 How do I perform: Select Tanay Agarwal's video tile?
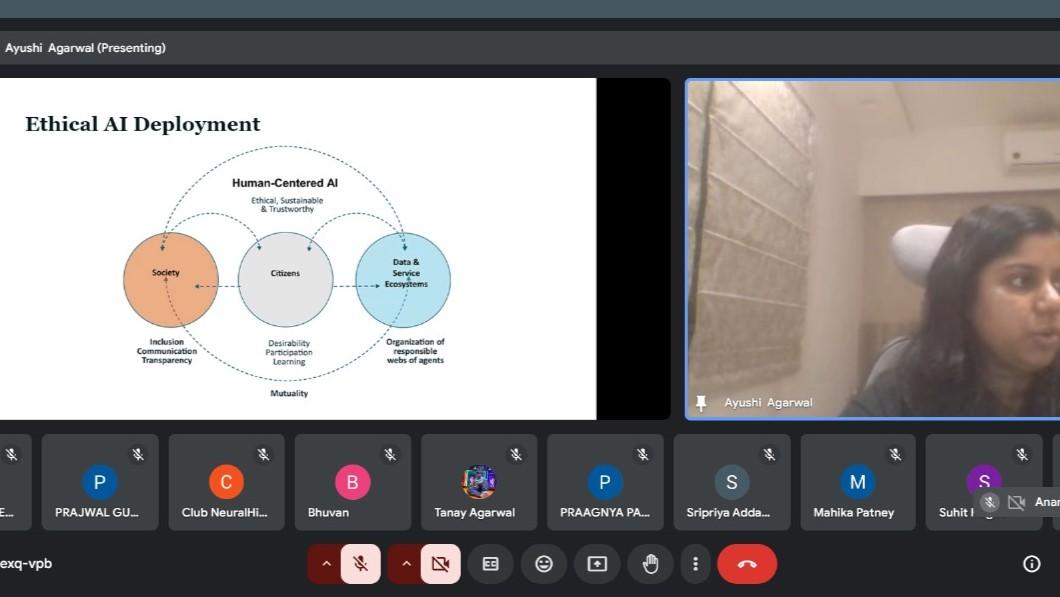tap(478, 481)
